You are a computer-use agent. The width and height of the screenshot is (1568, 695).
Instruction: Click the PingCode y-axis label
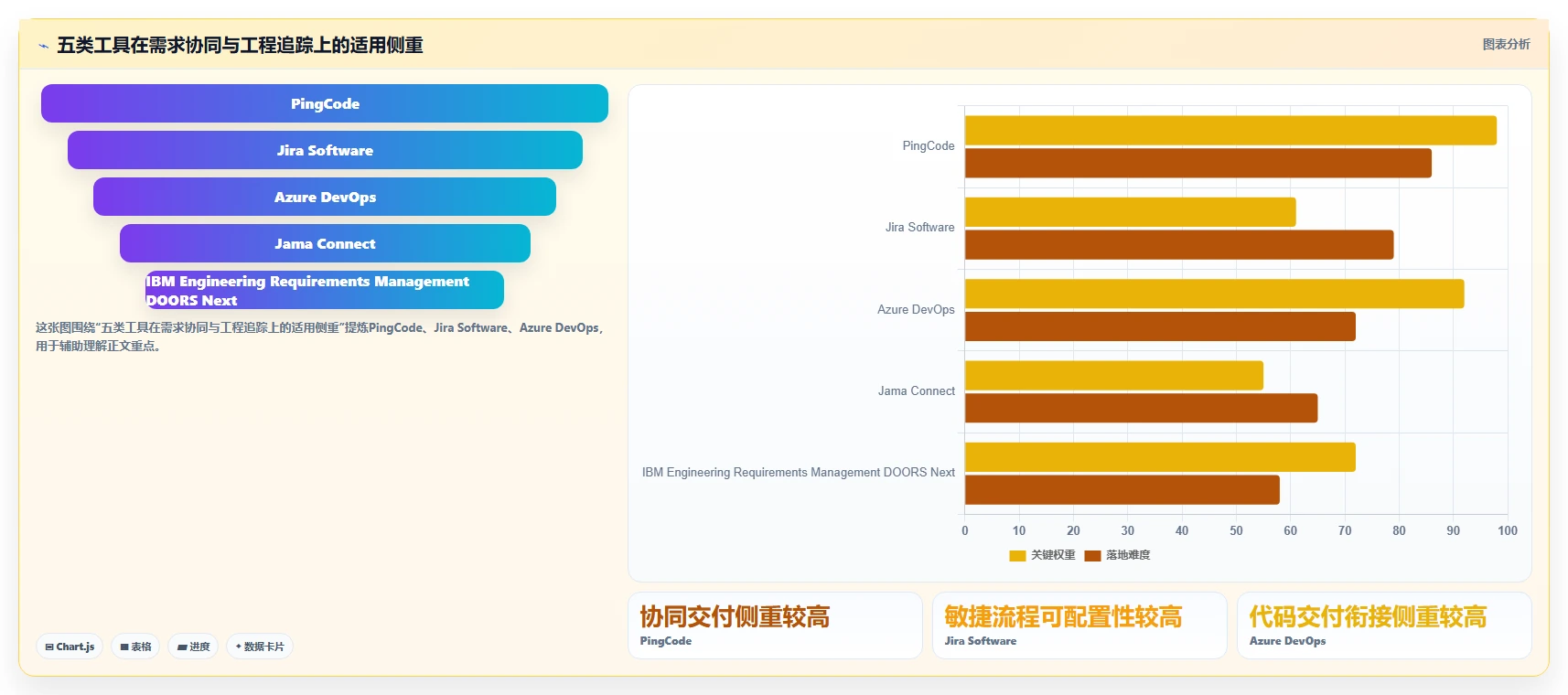coord(928,146)
